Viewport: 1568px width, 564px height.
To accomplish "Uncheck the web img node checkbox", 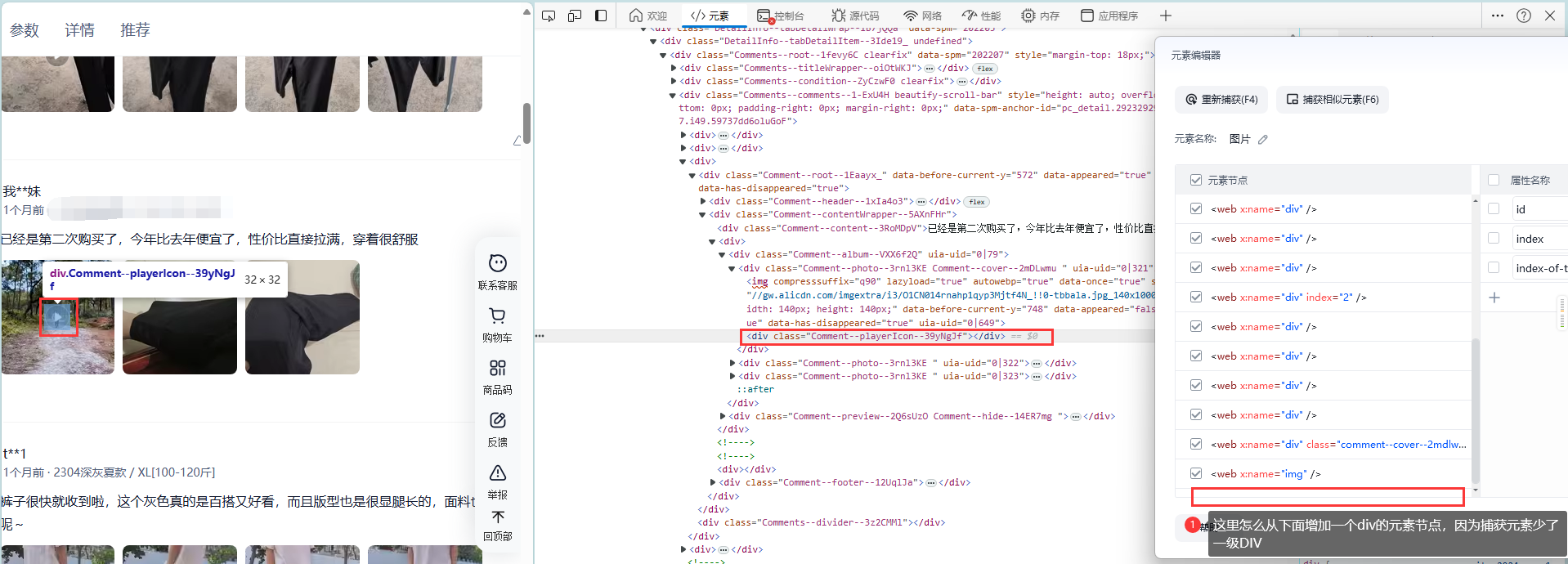I will (1196, 474).
